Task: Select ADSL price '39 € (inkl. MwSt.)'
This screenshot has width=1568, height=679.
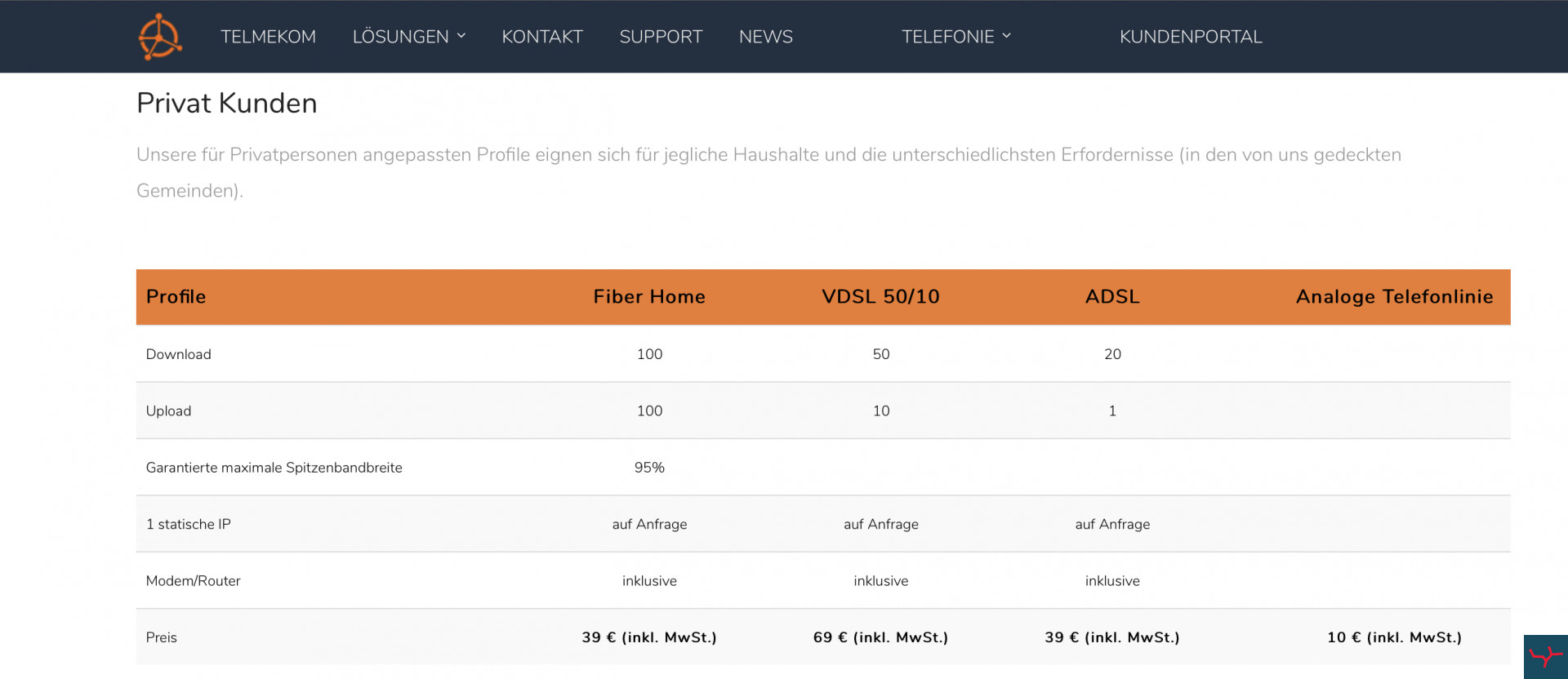Action: click(x=1112, y=637)
